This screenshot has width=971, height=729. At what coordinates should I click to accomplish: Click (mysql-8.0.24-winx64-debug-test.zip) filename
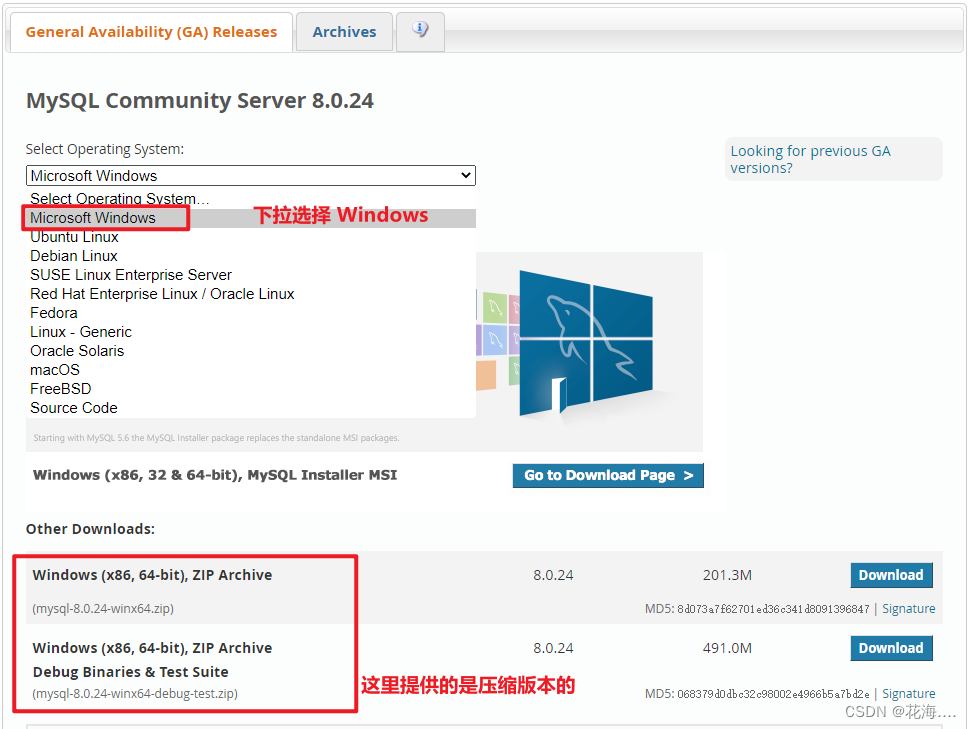135,694
